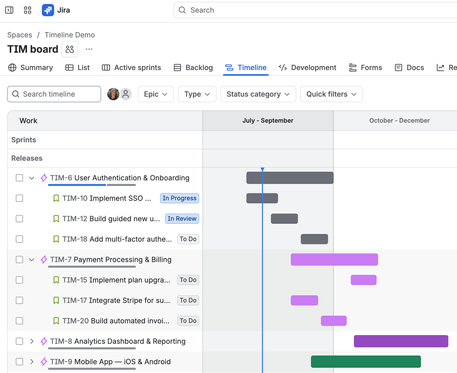
Task: Open TIM-8 Analytics Dashboard & Reporting
Action: tap(118, 341)
